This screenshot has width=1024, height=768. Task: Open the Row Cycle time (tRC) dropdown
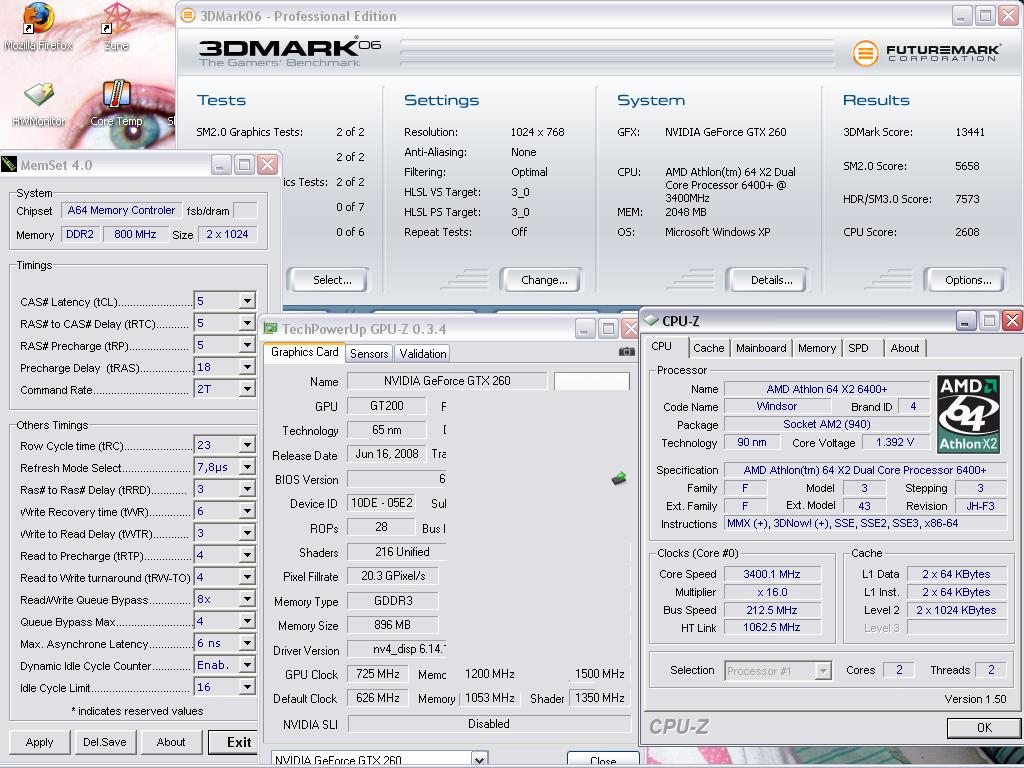click(247, 445)
